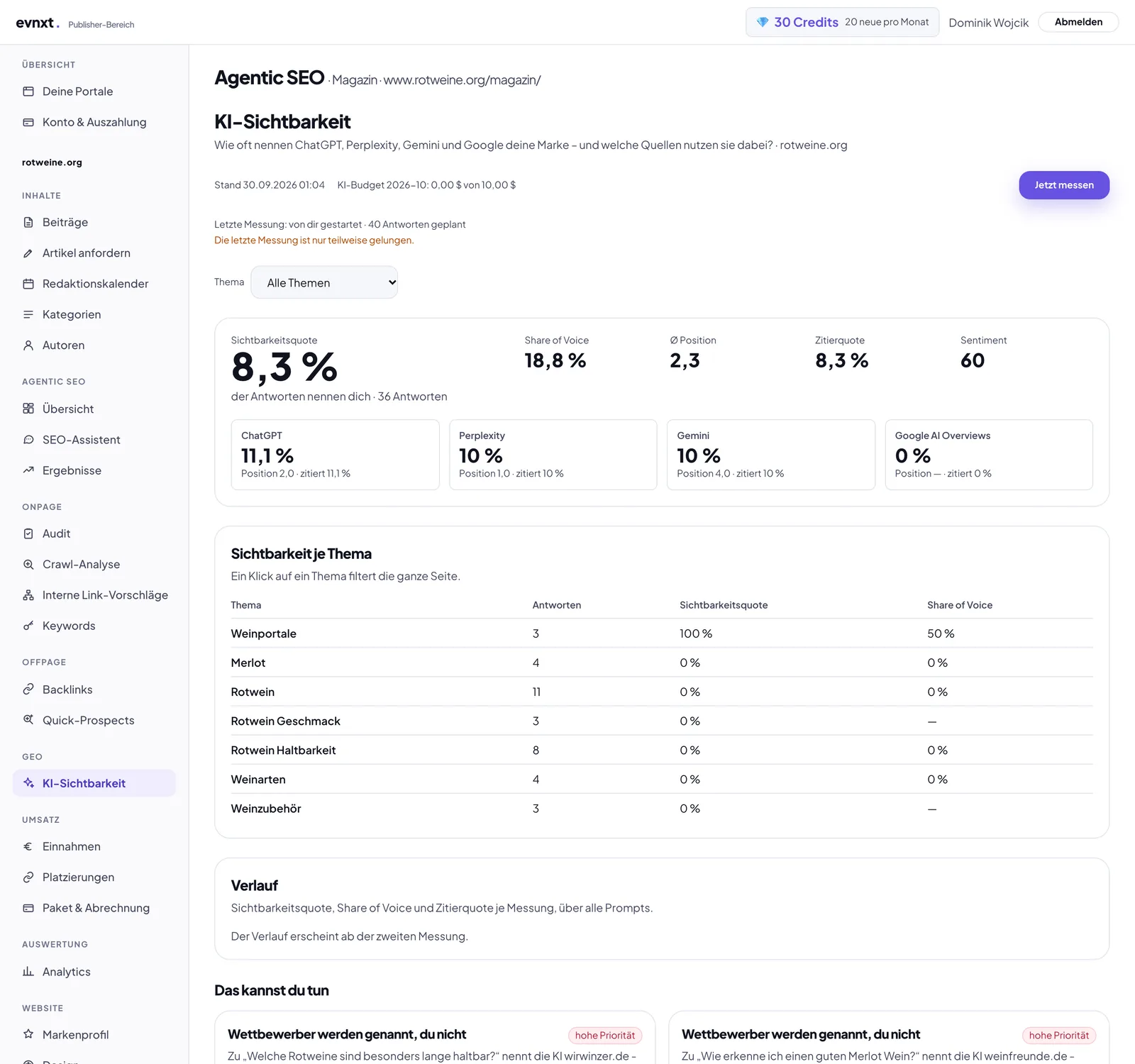Screen dimensions: 1135x1064
Task: Open the Redaktionskalender page
Action: point(94,284)
